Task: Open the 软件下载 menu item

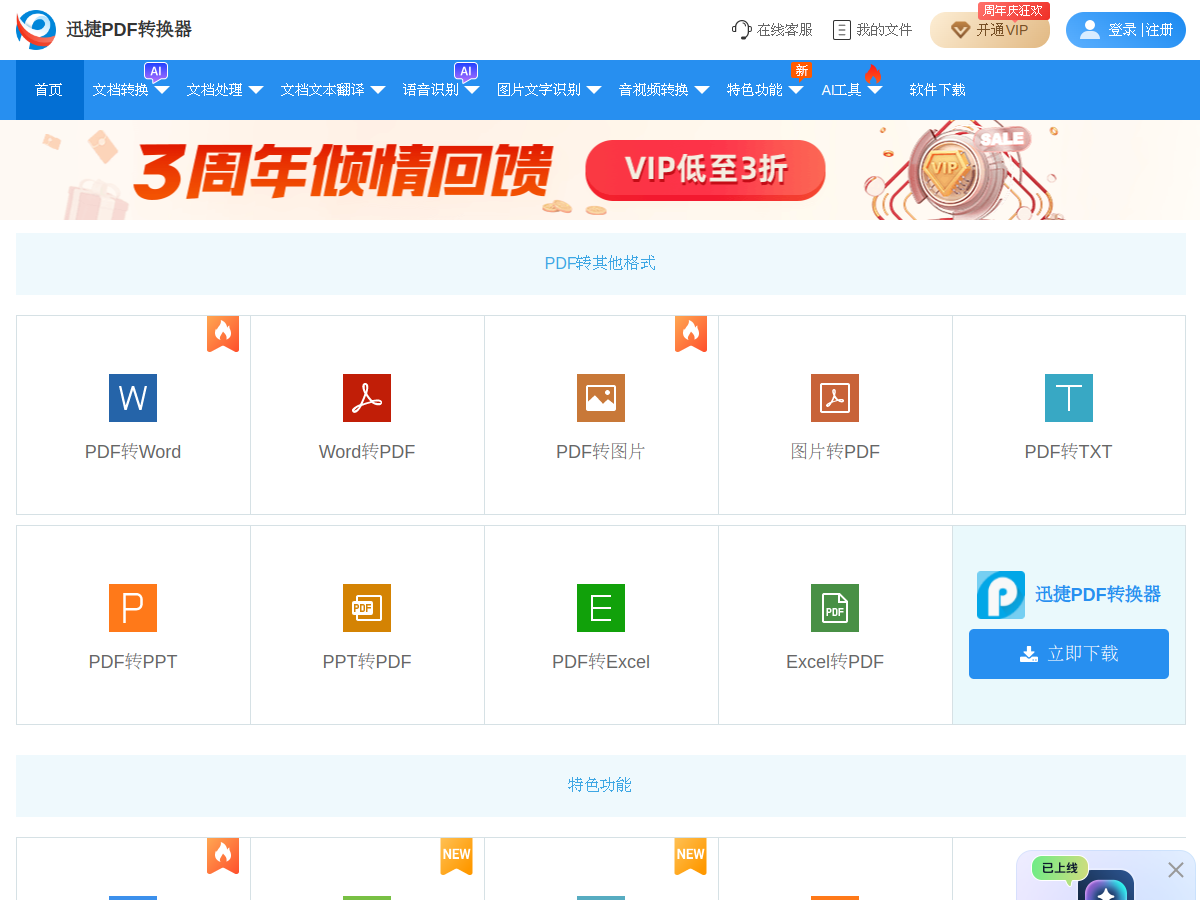Action: [x=938, y=90]
